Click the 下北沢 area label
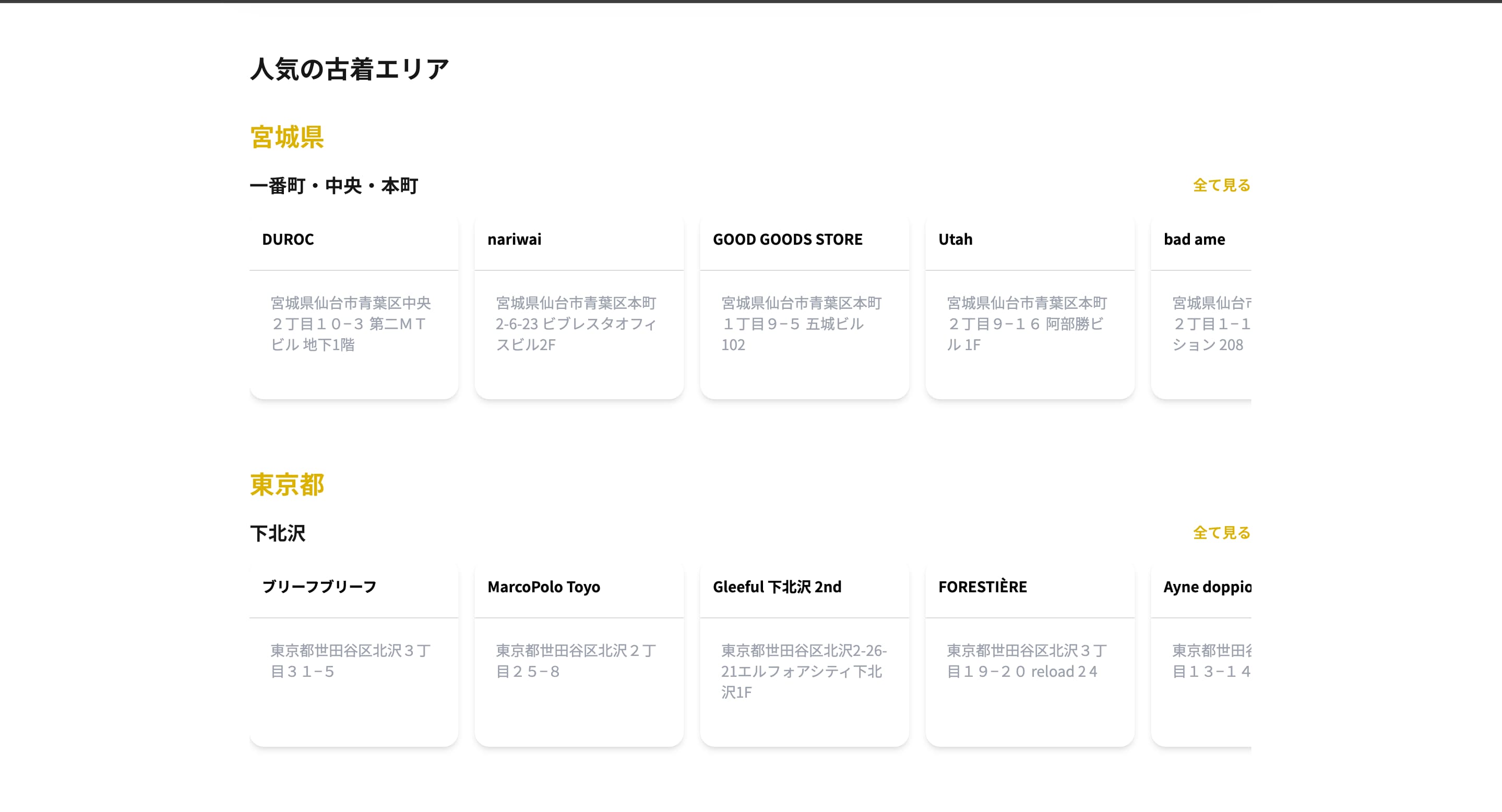The height and width of the screenshot is (812, 1502). [278, 533]
